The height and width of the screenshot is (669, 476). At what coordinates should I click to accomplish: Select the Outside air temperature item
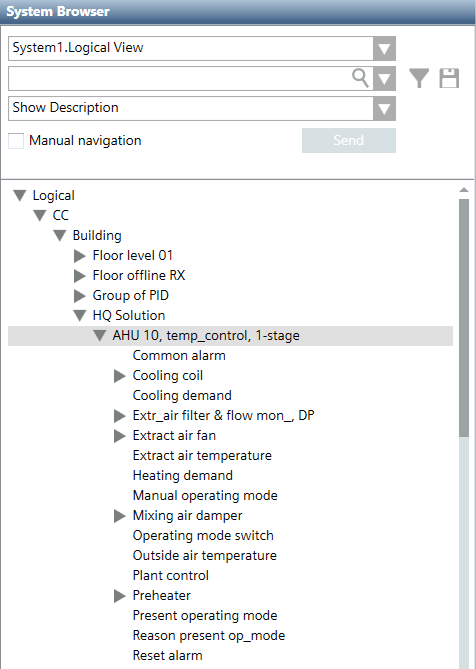(205, 556)
